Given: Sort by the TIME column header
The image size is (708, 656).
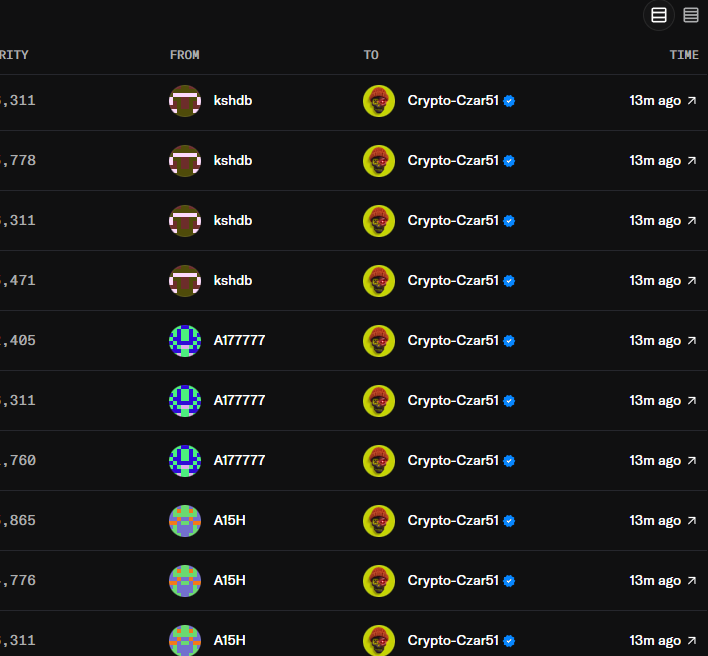Looking at the screenshot, I should pos(684,55).
